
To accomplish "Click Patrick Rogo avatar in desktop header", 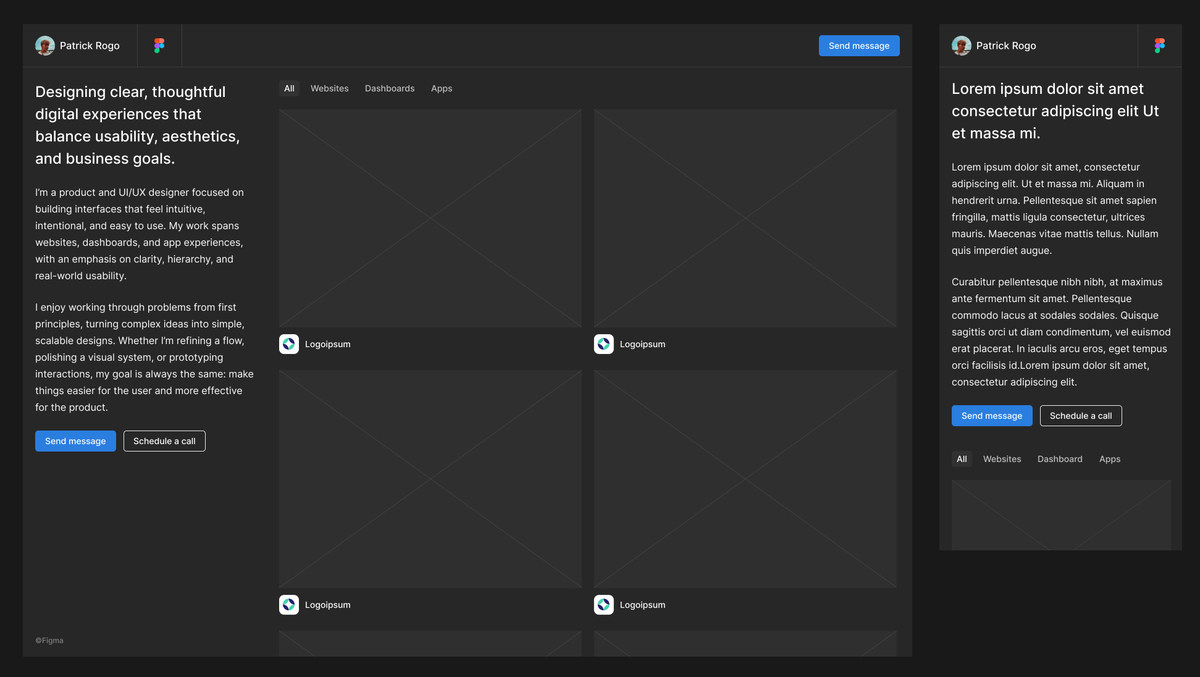I will 45,46.
